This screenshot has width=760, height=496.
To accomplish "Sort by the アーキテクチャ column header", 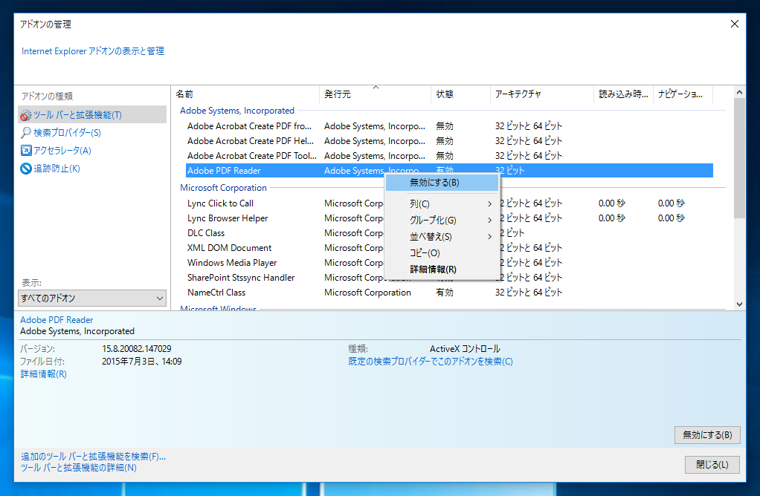I will [x=542, y=94].
